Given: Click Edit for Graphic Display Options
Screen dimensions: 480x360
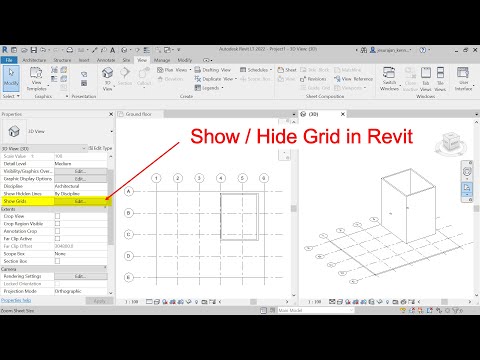Looking at the screenshot, I should [81, 179].
